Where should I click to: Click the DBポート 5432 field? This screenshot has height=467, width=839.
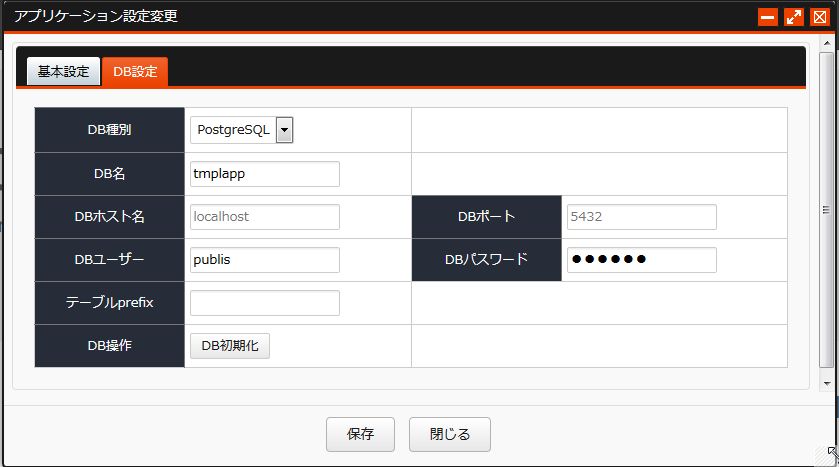pyautogui.click(x=642, y=217)
